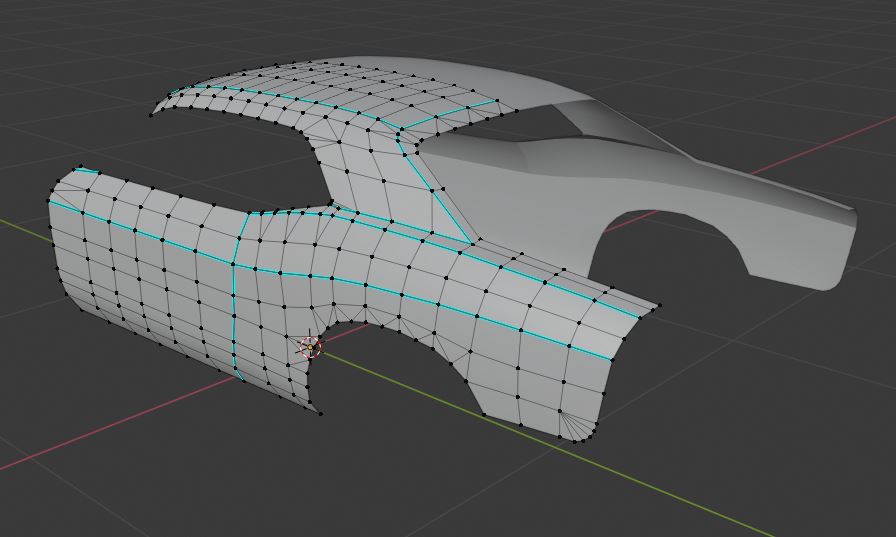
Task: Select the triangle-fan center vertex on the bumper corner
Action: point(560,411)
